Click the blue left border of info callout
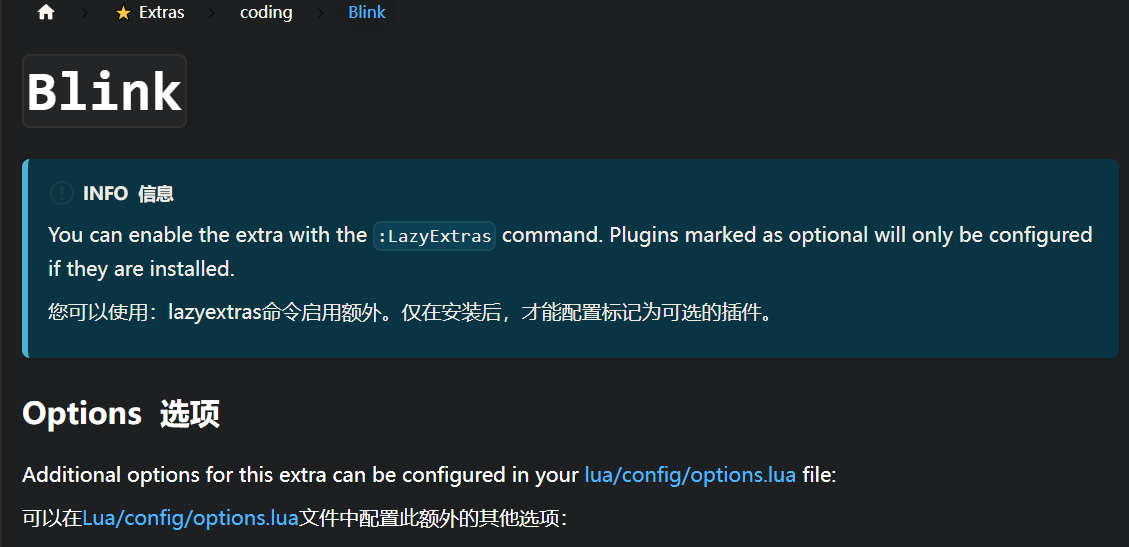This screenshot has width=1129, height=547. pyautogui.click(x=25, y=258)
